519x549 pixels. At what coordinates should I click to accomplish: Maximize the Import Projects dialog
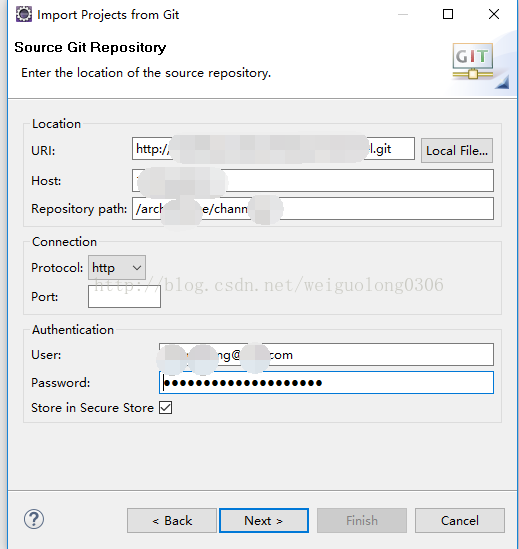tap(448, 14)
